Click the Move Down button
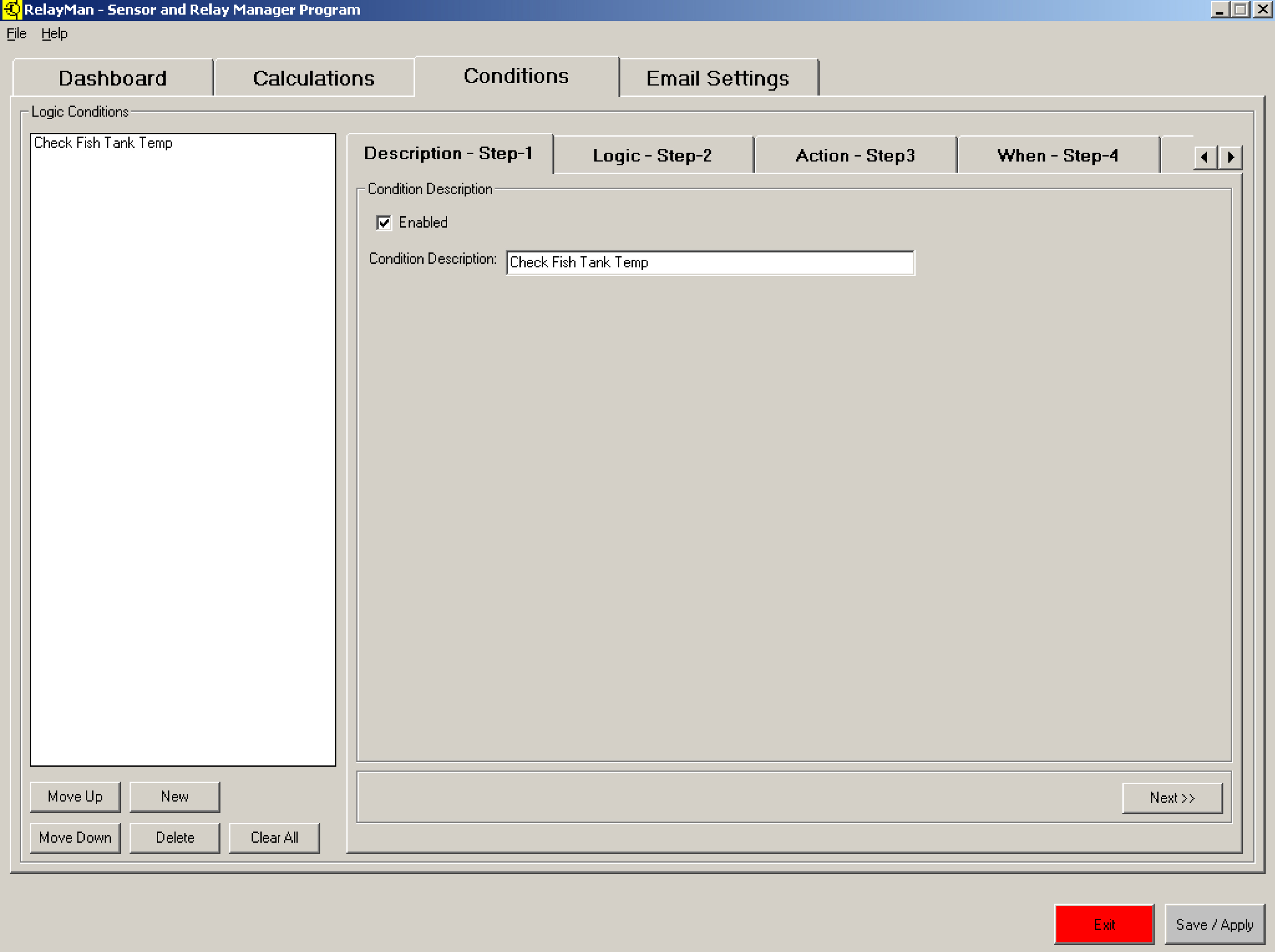Image resolution: width=1275 pixels, height=952 pixels. click(75, 837)
